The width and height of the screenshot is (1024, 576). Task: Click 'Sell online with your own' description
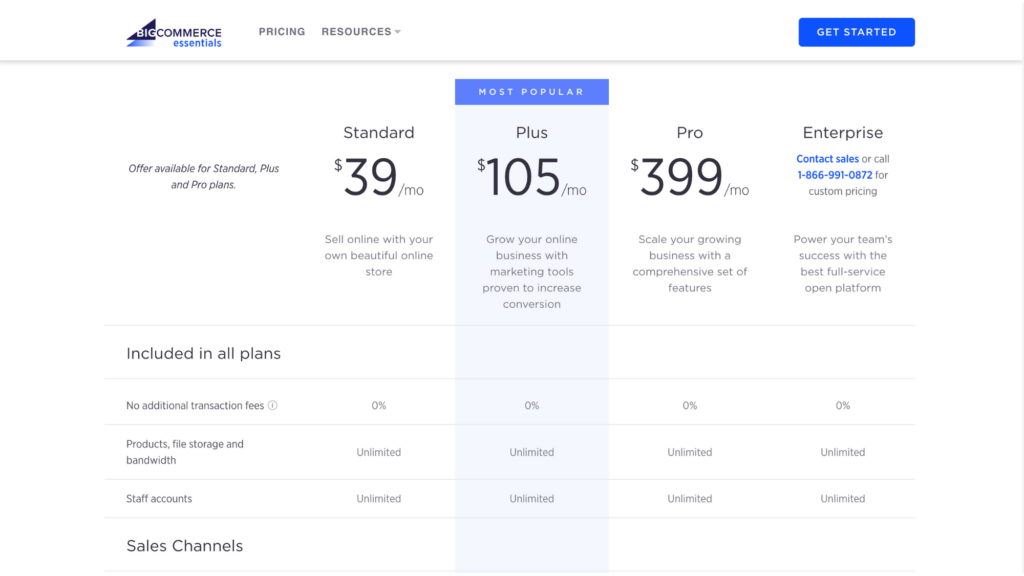[379, 255]
